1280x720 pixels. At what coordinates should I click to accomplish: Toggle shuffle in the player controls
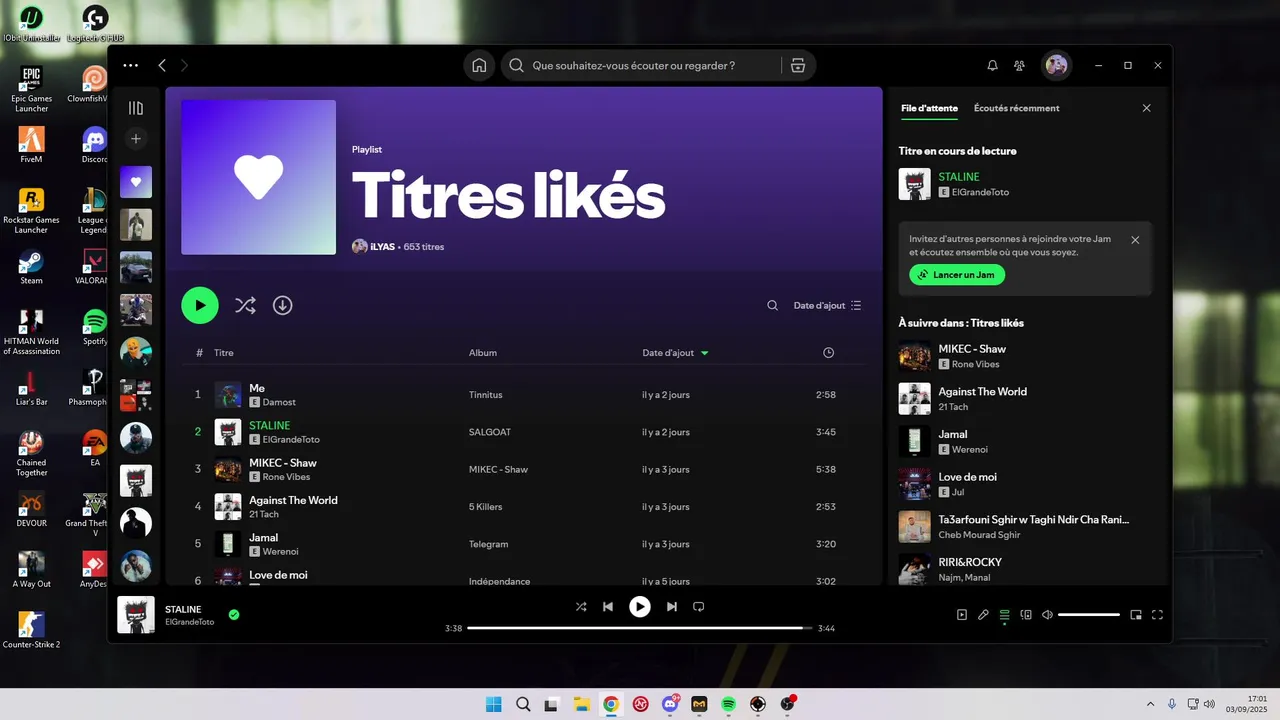coord(581,607)
